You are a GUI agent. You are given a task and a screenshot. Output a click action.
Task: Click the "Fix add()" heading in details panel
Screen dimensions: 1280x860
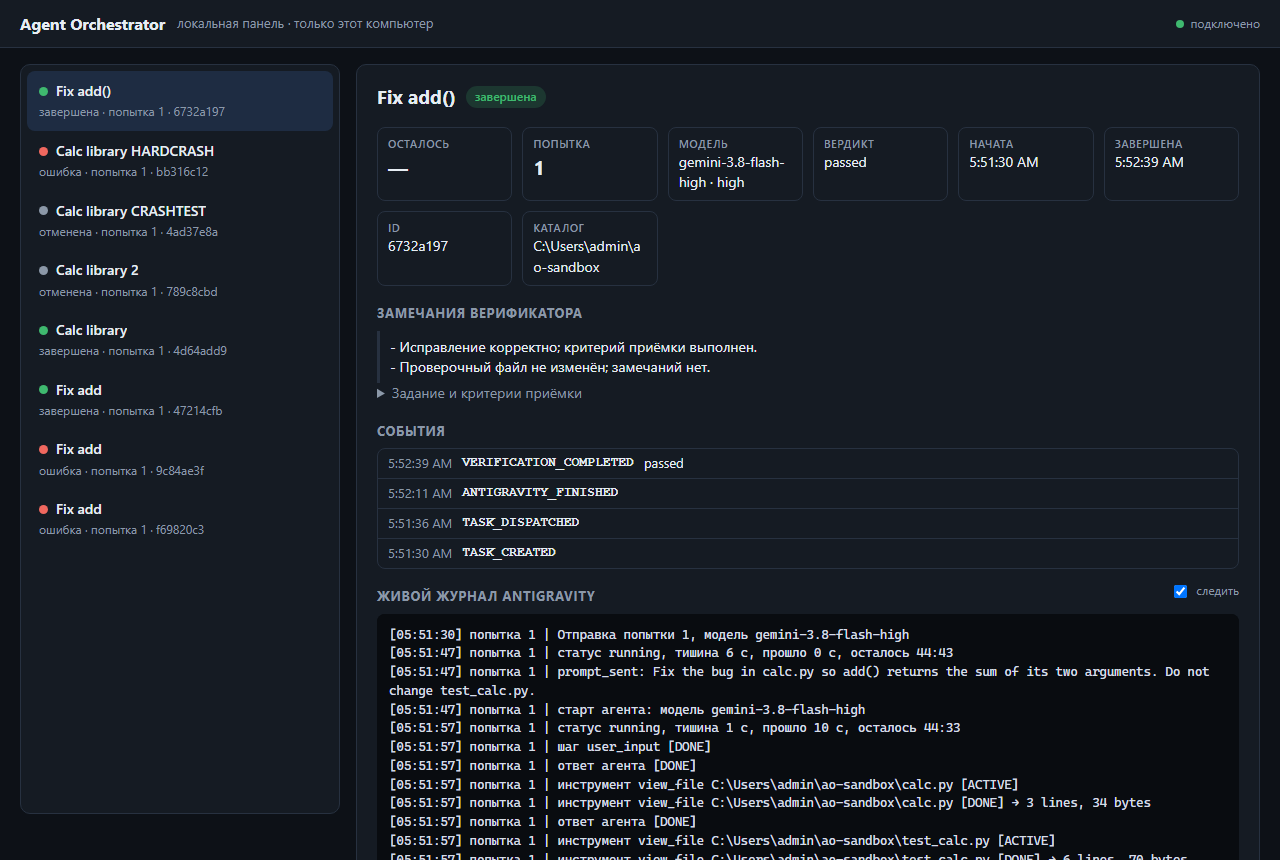416,98
